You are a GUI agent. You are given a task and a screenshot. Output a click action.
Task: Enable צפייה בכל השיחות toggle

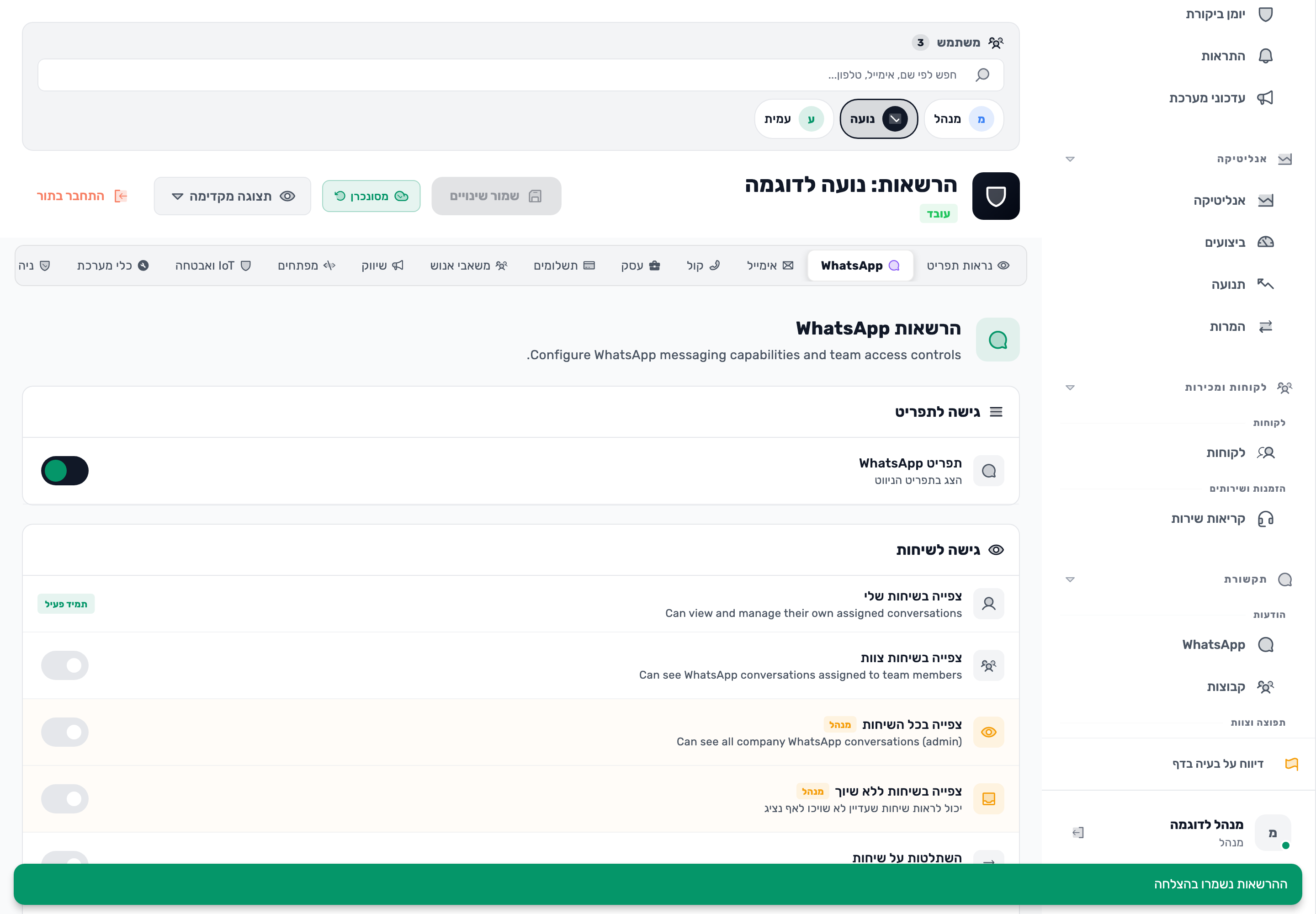click(x=65, y=732)
